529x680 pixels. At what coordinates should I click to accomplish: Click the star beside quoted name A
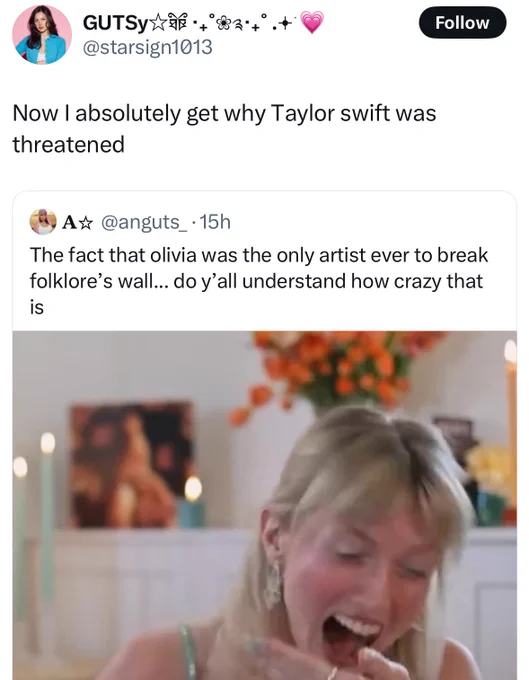point(86,222)
